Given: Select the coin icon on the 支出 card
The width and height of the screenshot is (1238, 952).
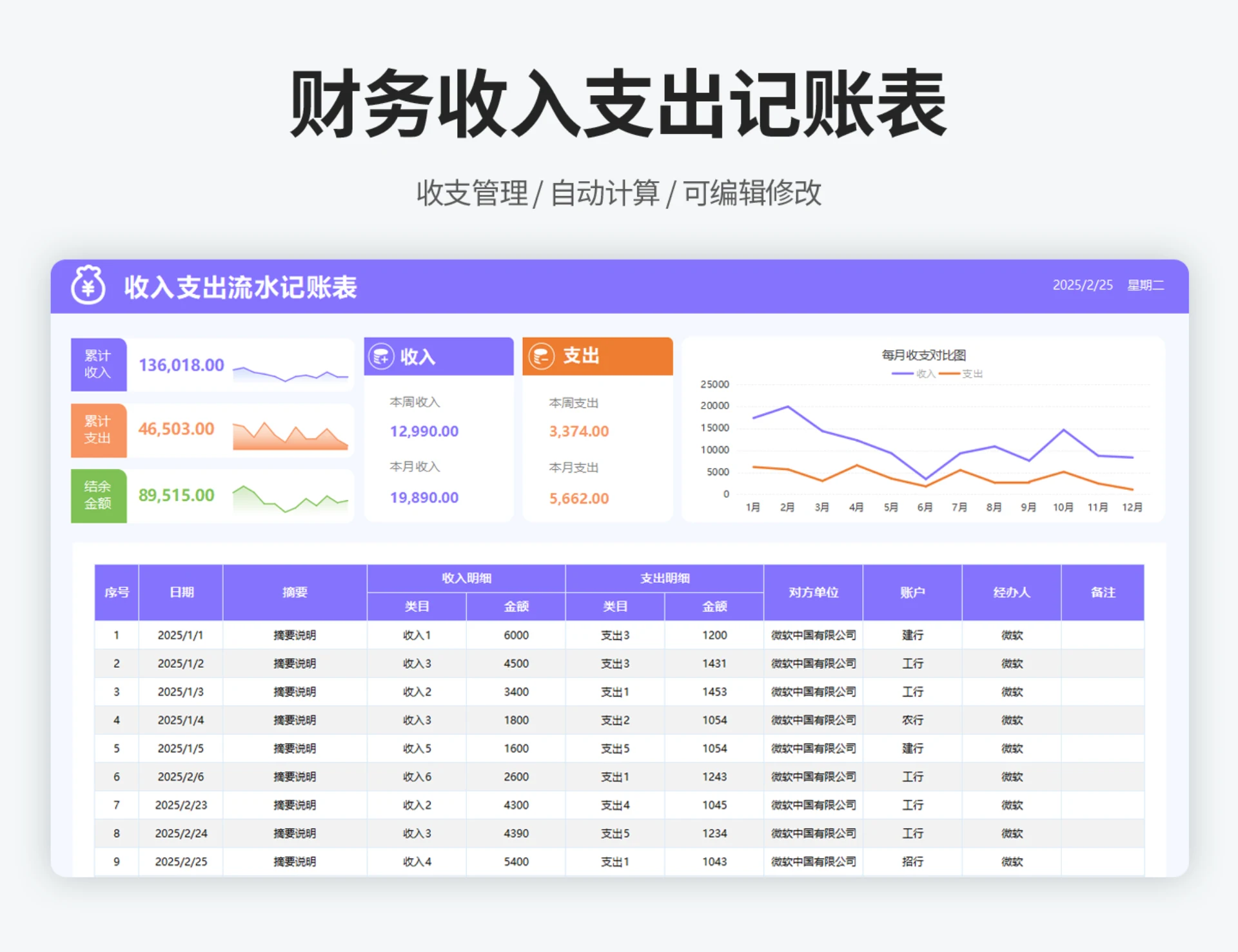Looking at the screenshot, I should pos(542,355).
